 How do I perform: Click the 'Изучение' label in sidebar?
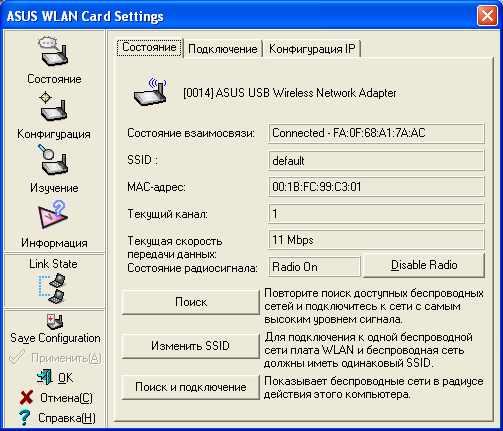pos(54,188)
